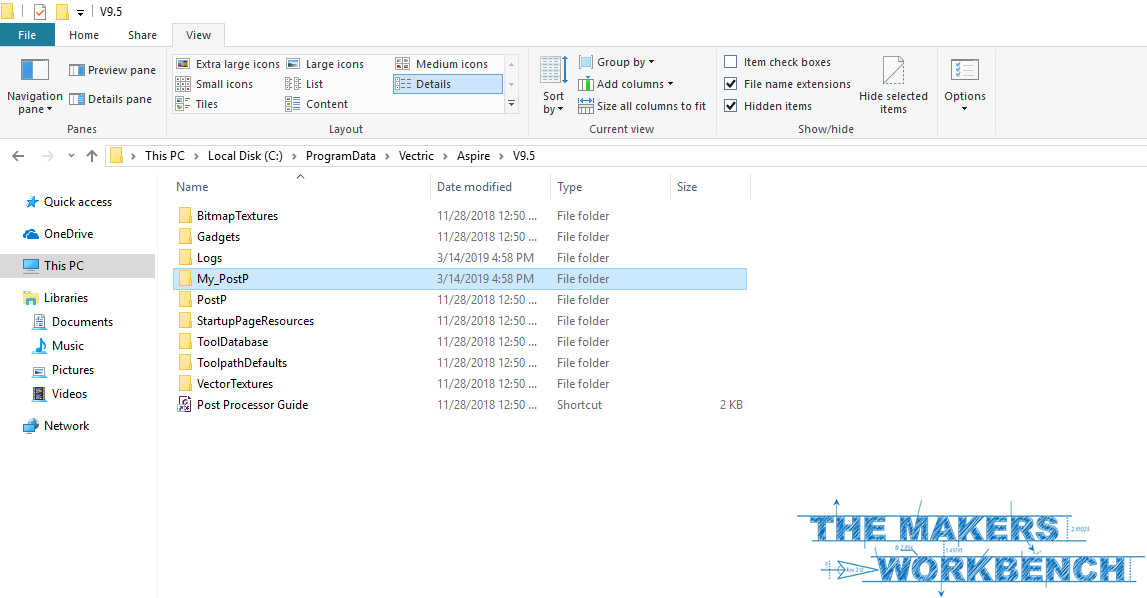
Task: Select the View ribbon tab
Action: [x=198, y=35]
